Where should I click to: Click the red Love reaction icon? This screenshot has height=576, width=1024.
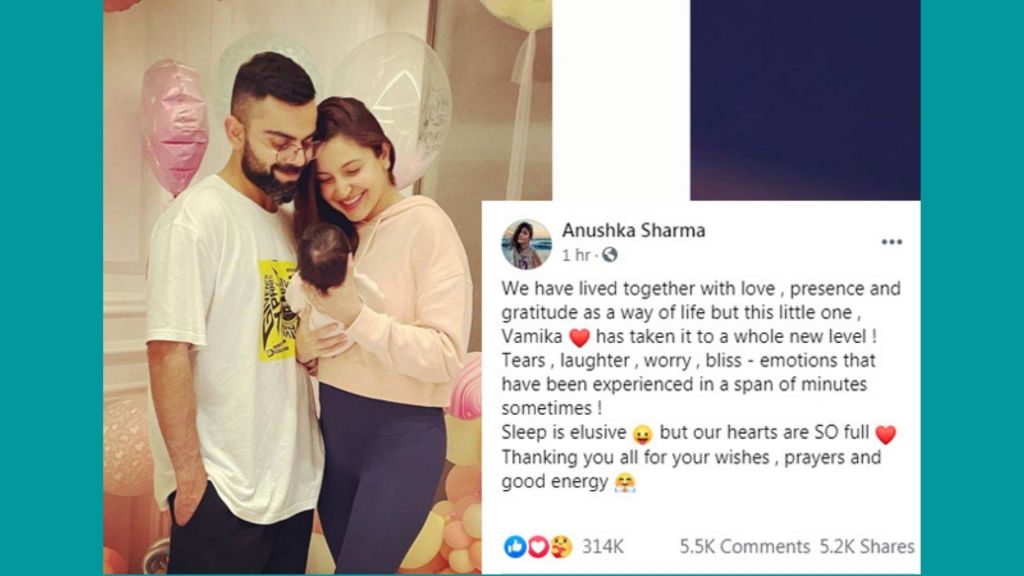pos(537,547)
